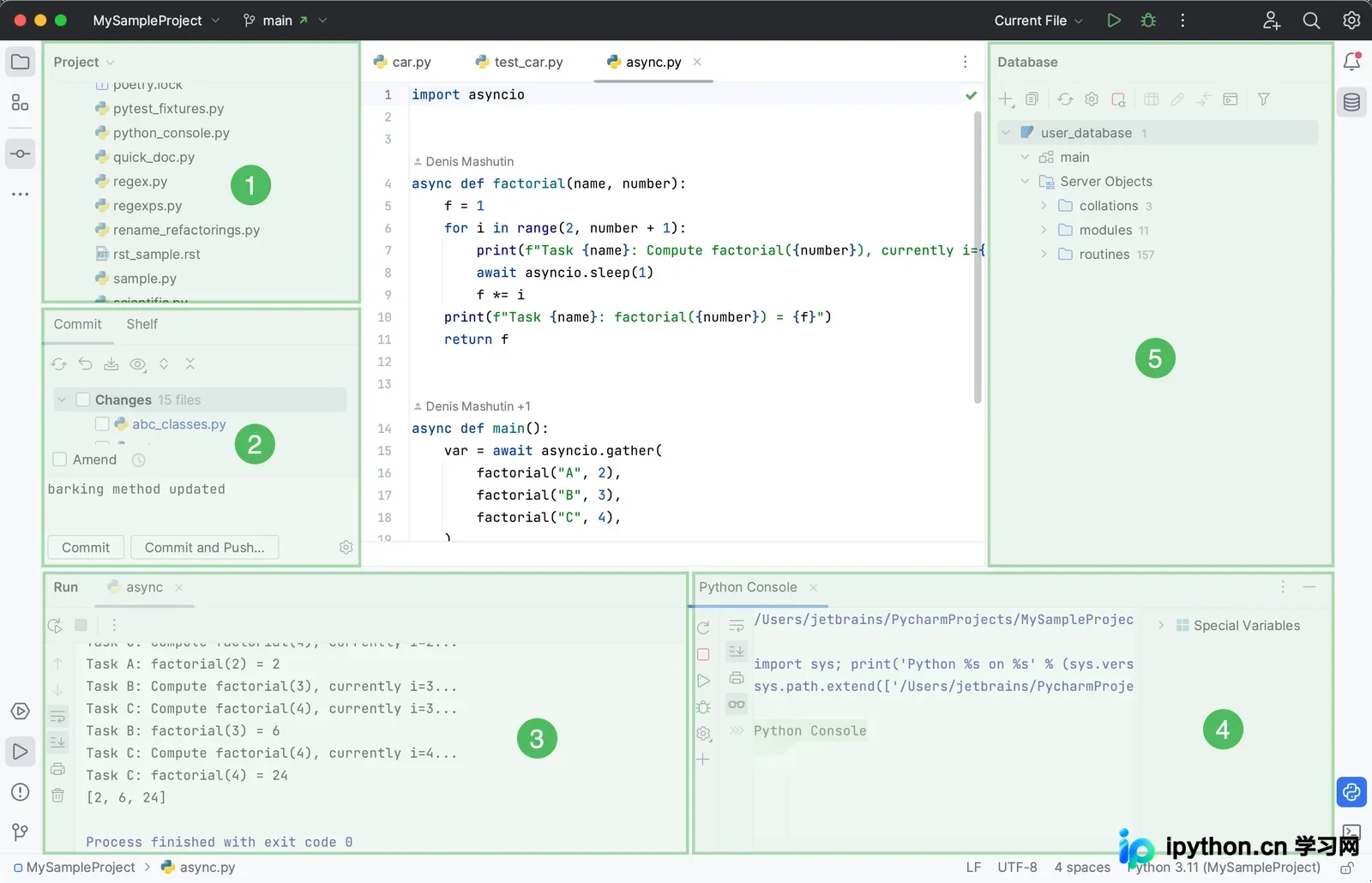Open the Notifications bell icon

(x=1351, y=62)
